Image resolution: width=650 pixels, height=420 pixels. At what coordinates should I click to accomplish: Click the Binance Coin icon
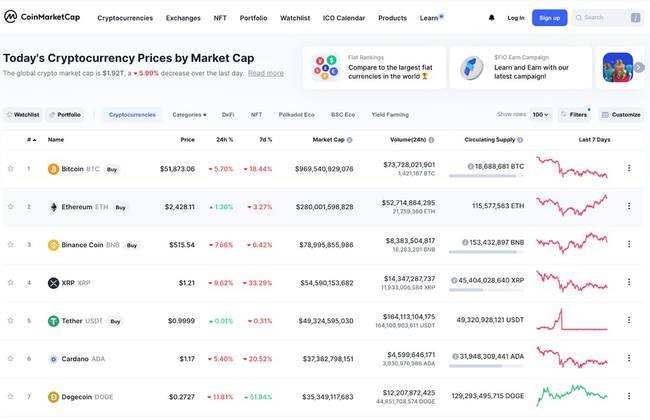coord(53,245)
